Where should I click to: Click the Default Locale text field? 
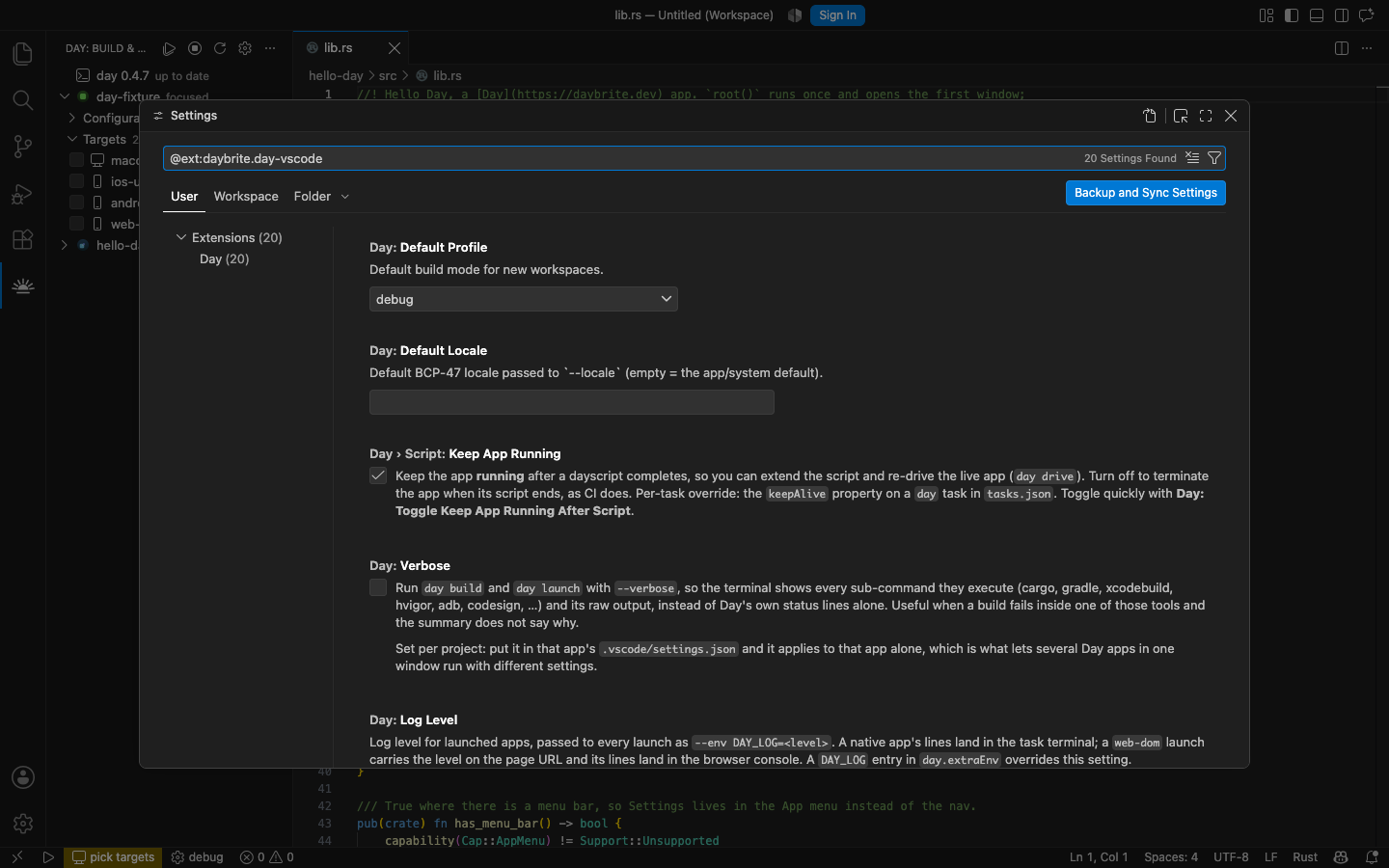[572, 402]
